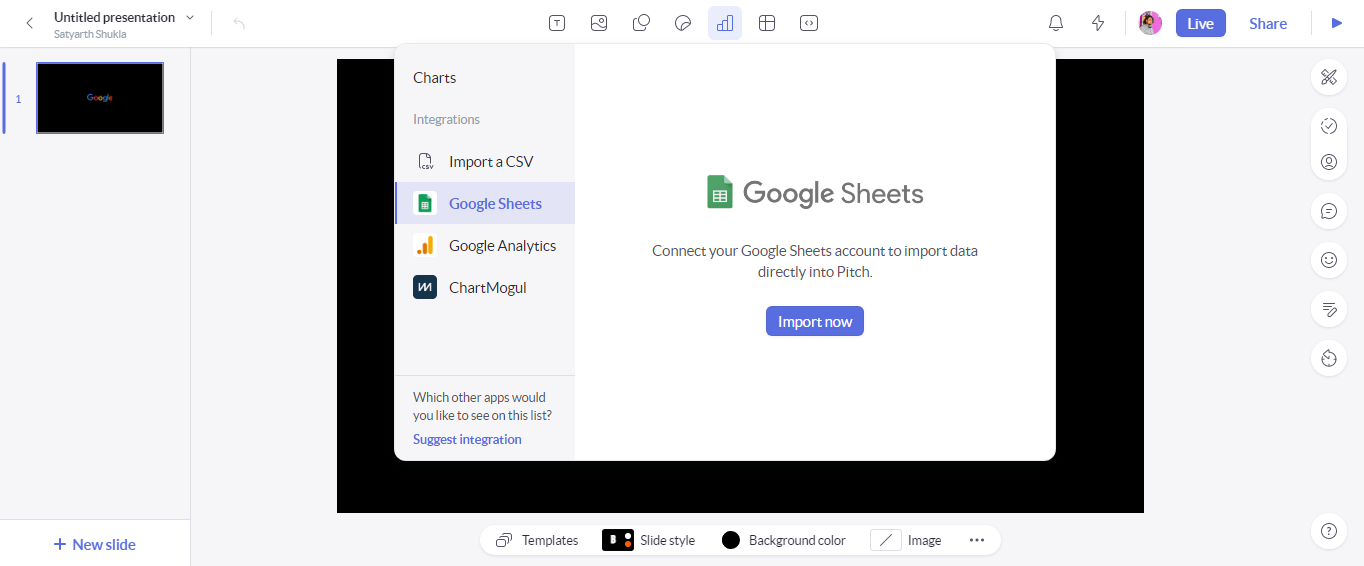
Task: Select the Sticker tool
Action: click(683, 23)
